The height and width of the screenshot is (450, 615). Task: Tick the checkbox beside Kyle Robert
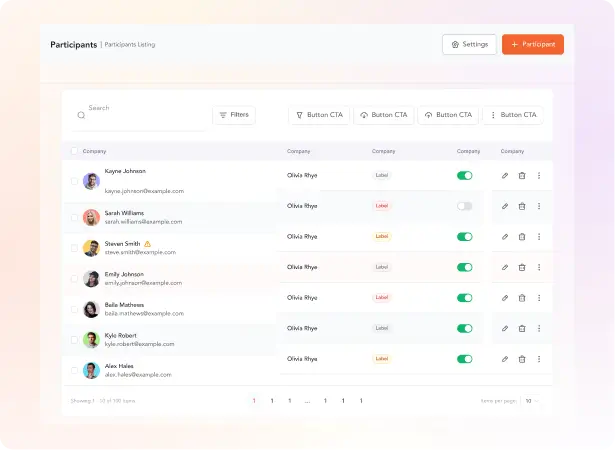74,340
